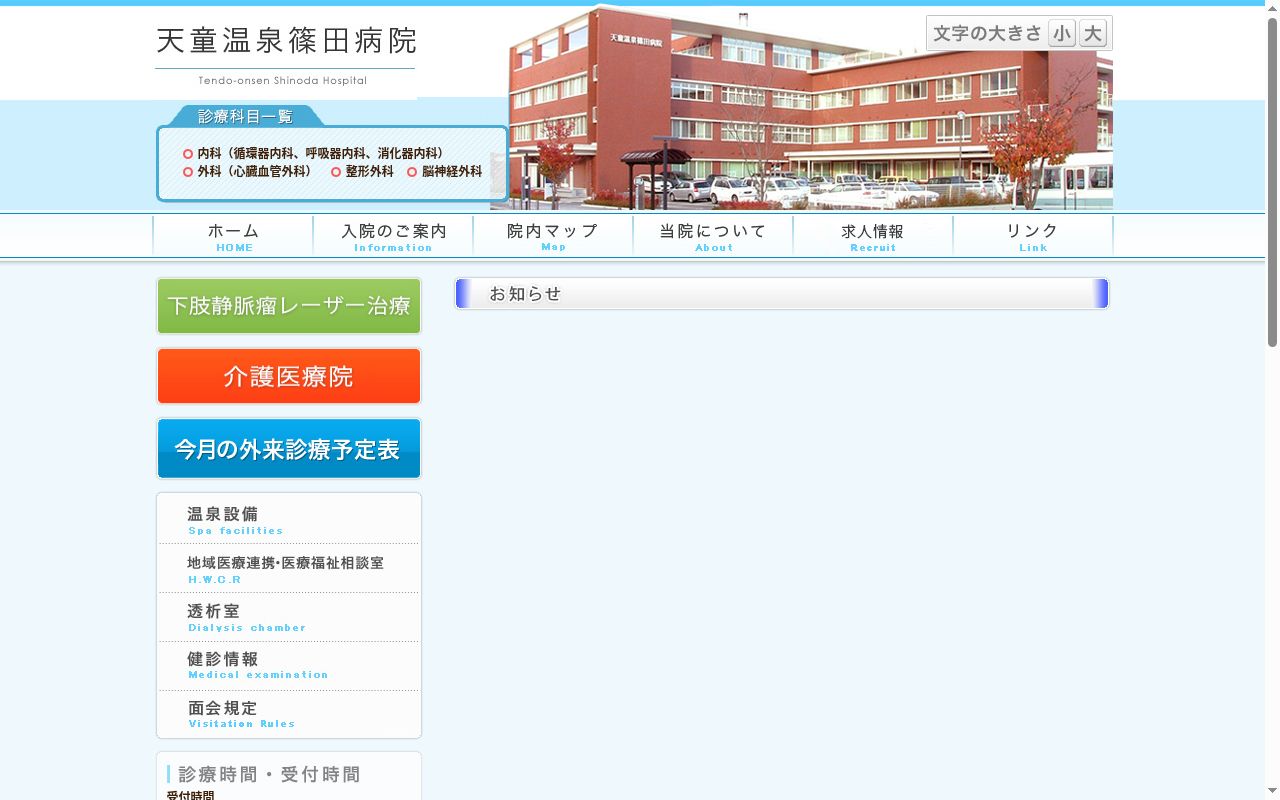
Task: Open 健診情報 Medical examination link
Action: pyautogui.click(x=288, y=666)
